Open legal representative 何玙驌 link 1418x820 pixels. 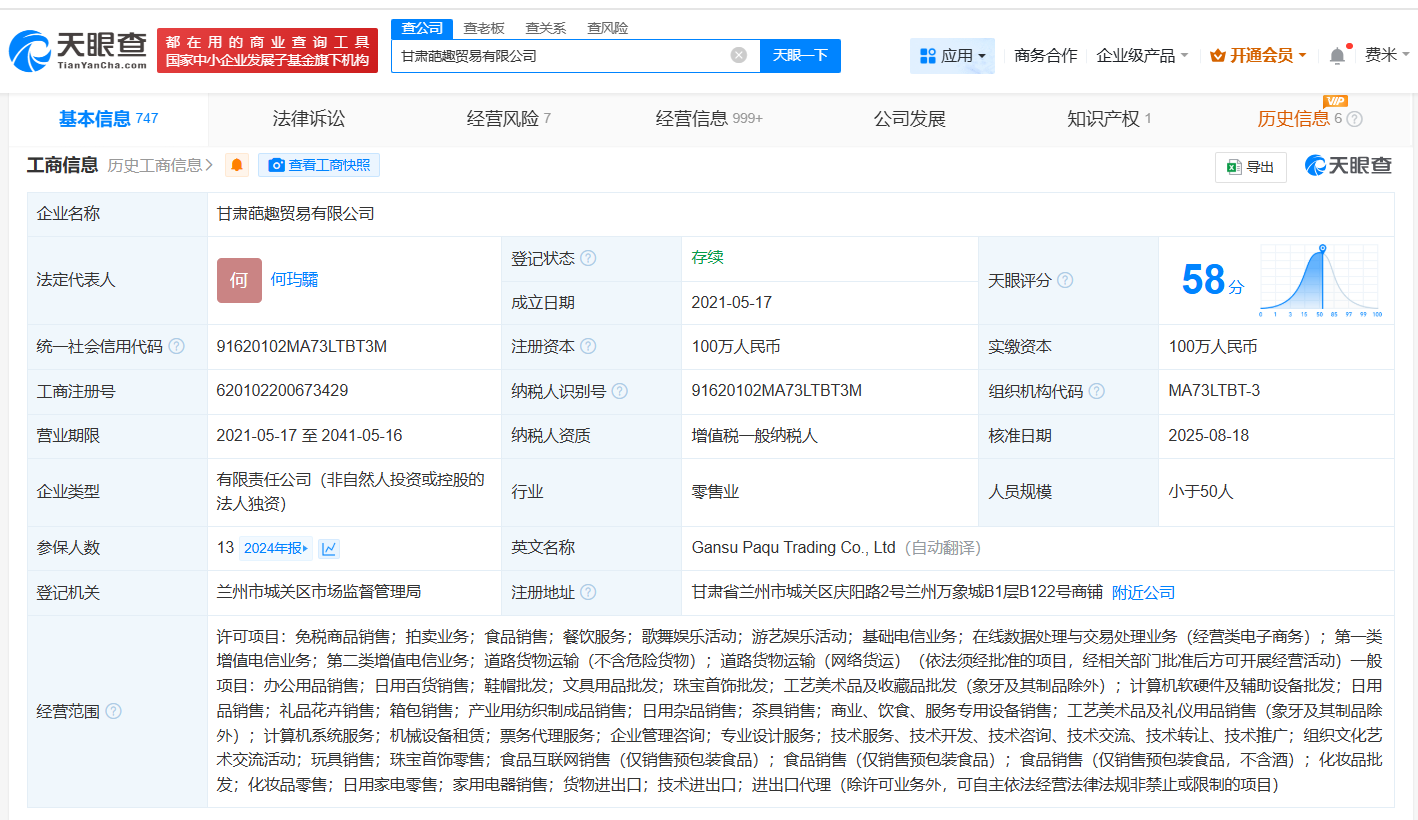(294, 280)
